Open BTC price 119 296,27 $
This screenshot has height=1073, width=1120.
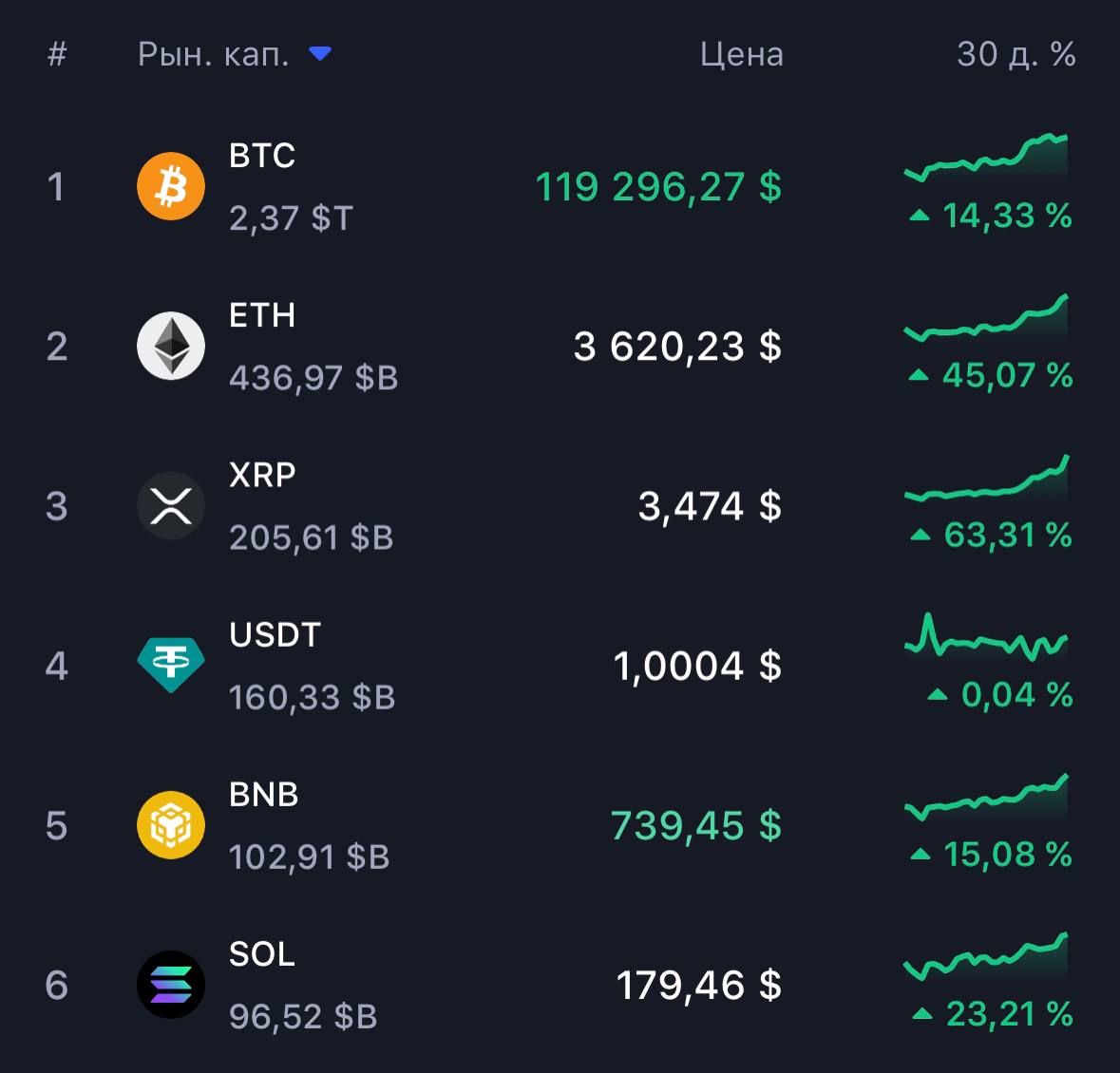coord(658,187)
